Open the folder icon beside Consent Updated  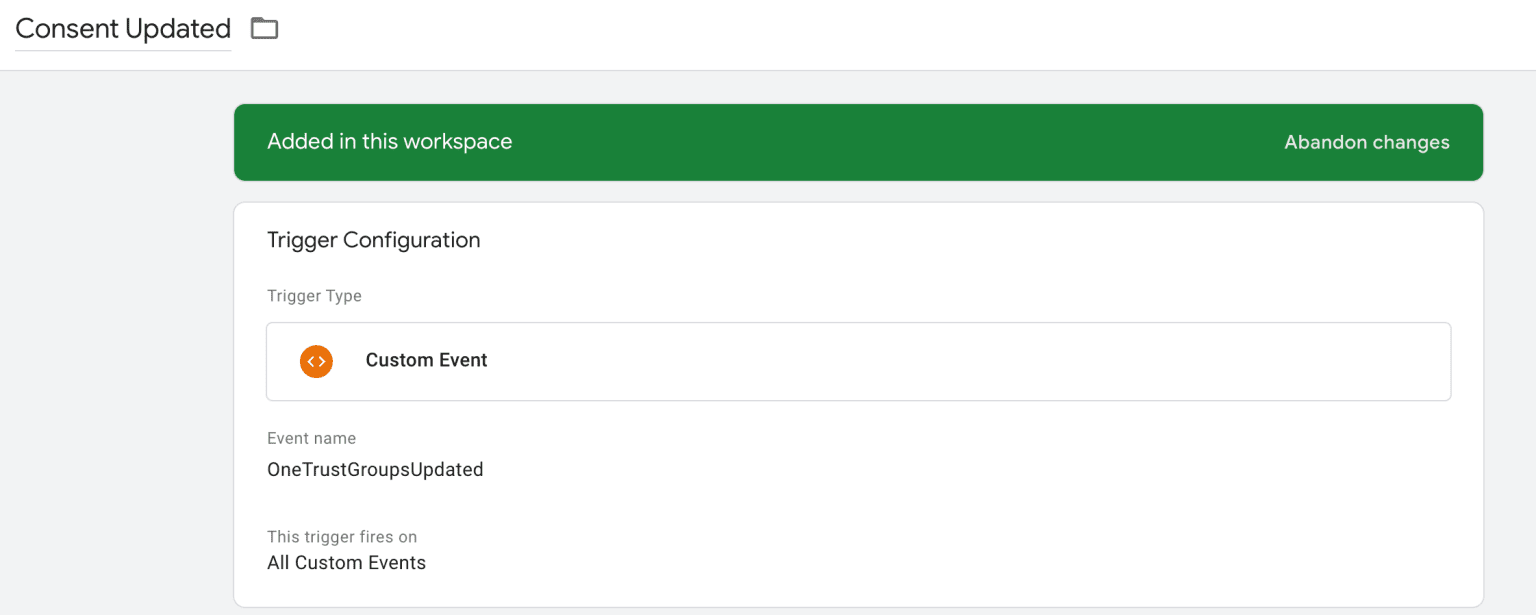[x=264, y=28]
